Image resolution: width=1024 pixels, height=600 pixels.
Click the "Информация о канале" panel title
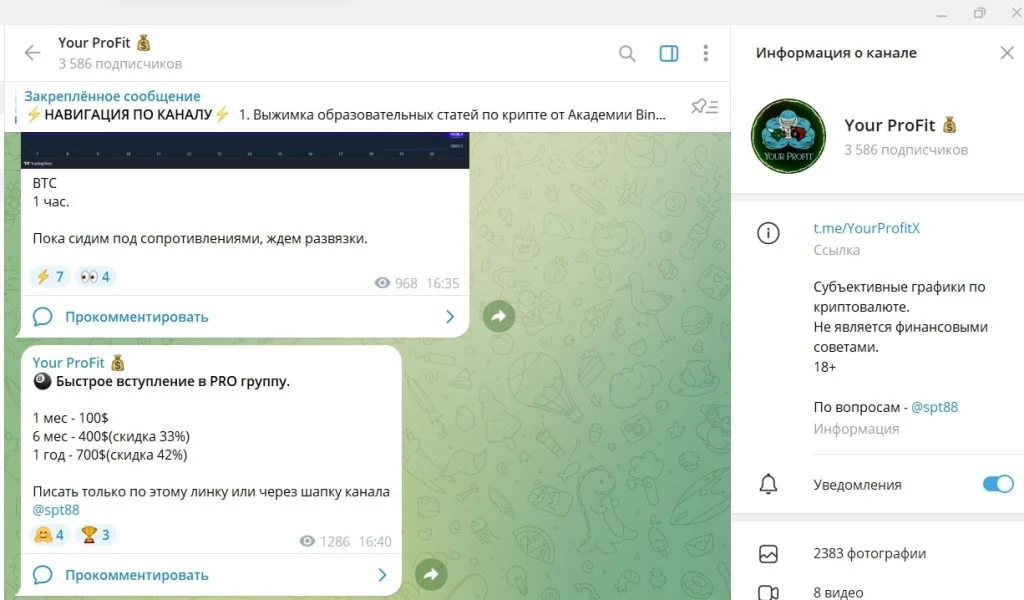point(836,53)
